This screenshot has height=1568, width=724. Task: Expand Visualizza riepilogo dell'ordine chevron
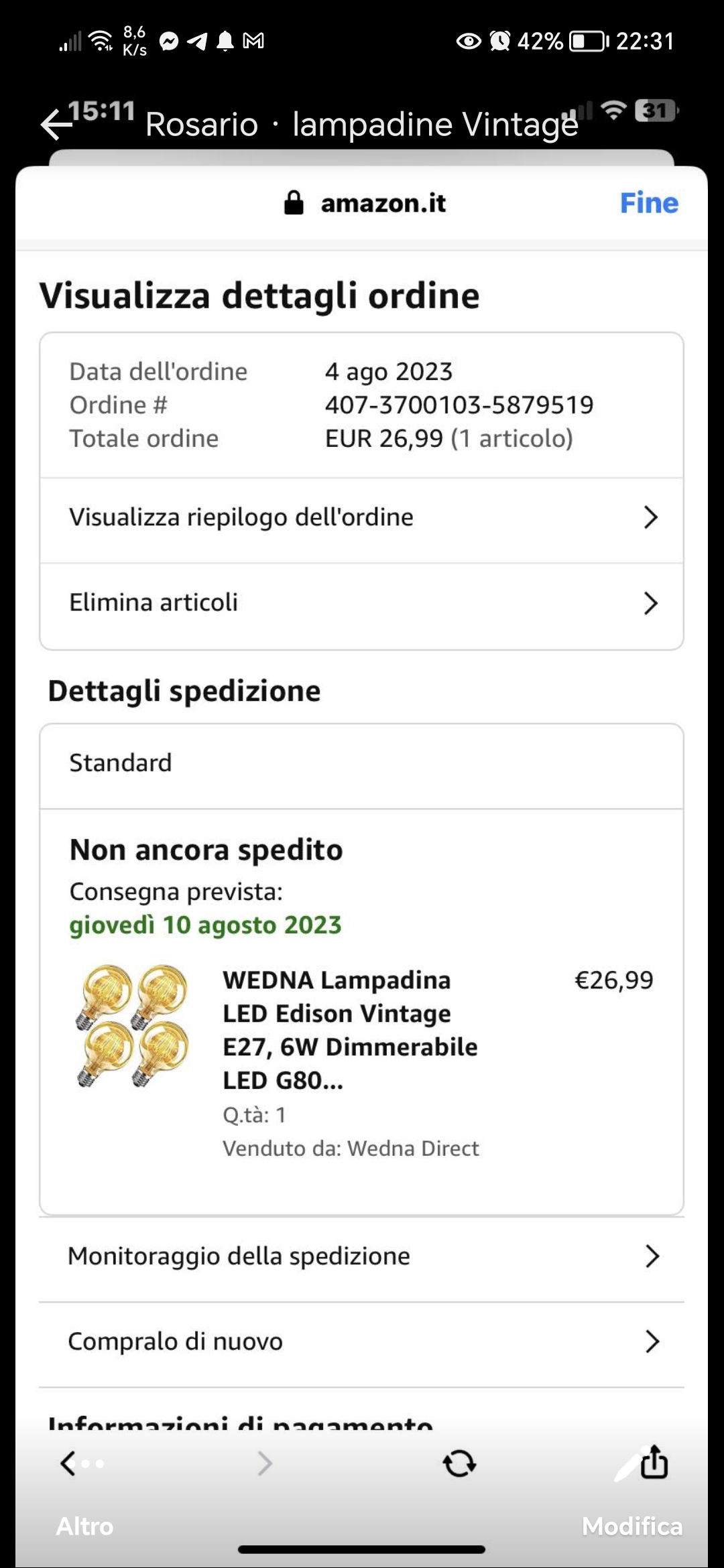650,517
